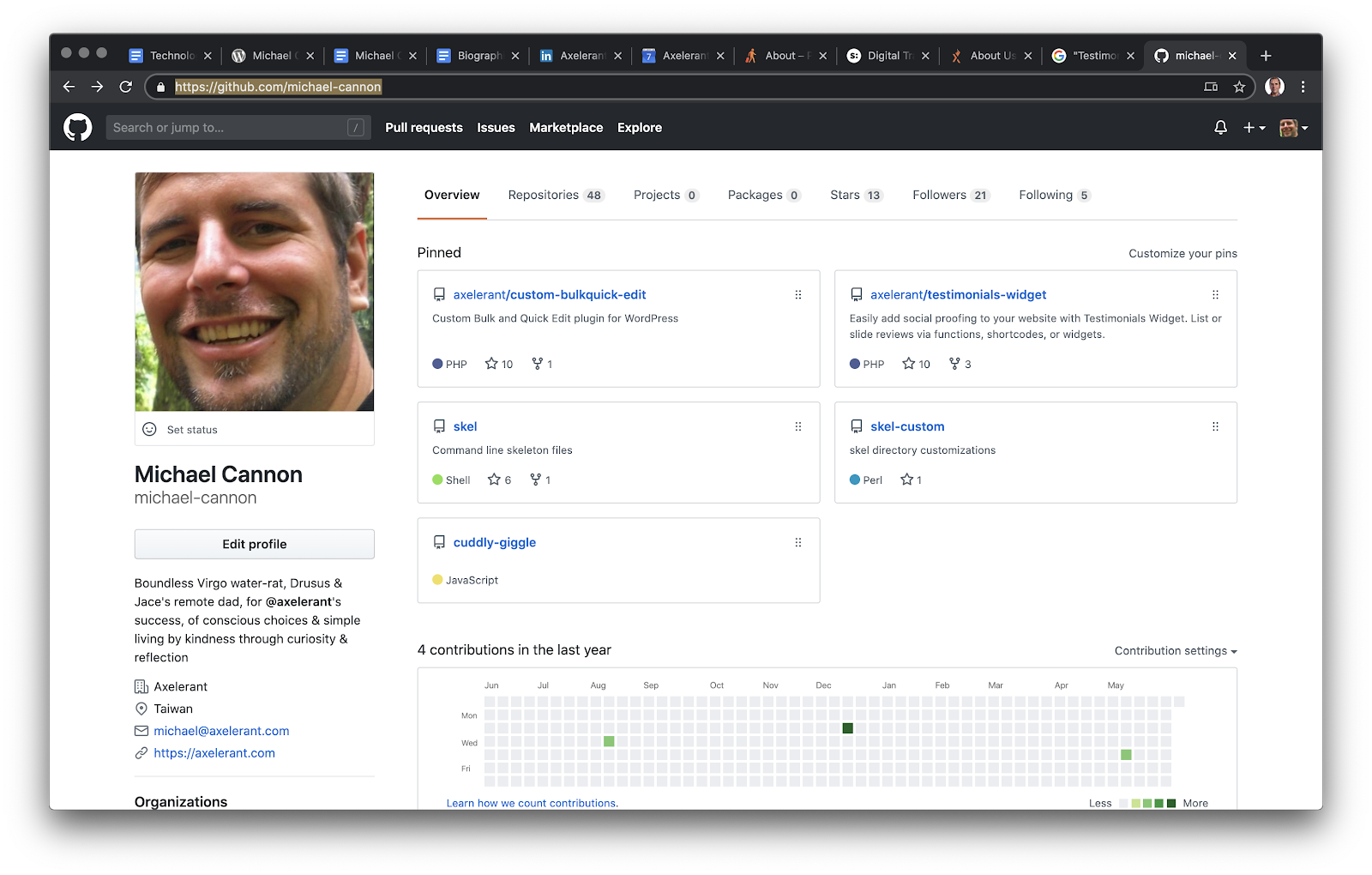
Task: Switch to Biography browser tab
Action: point(478,56)
